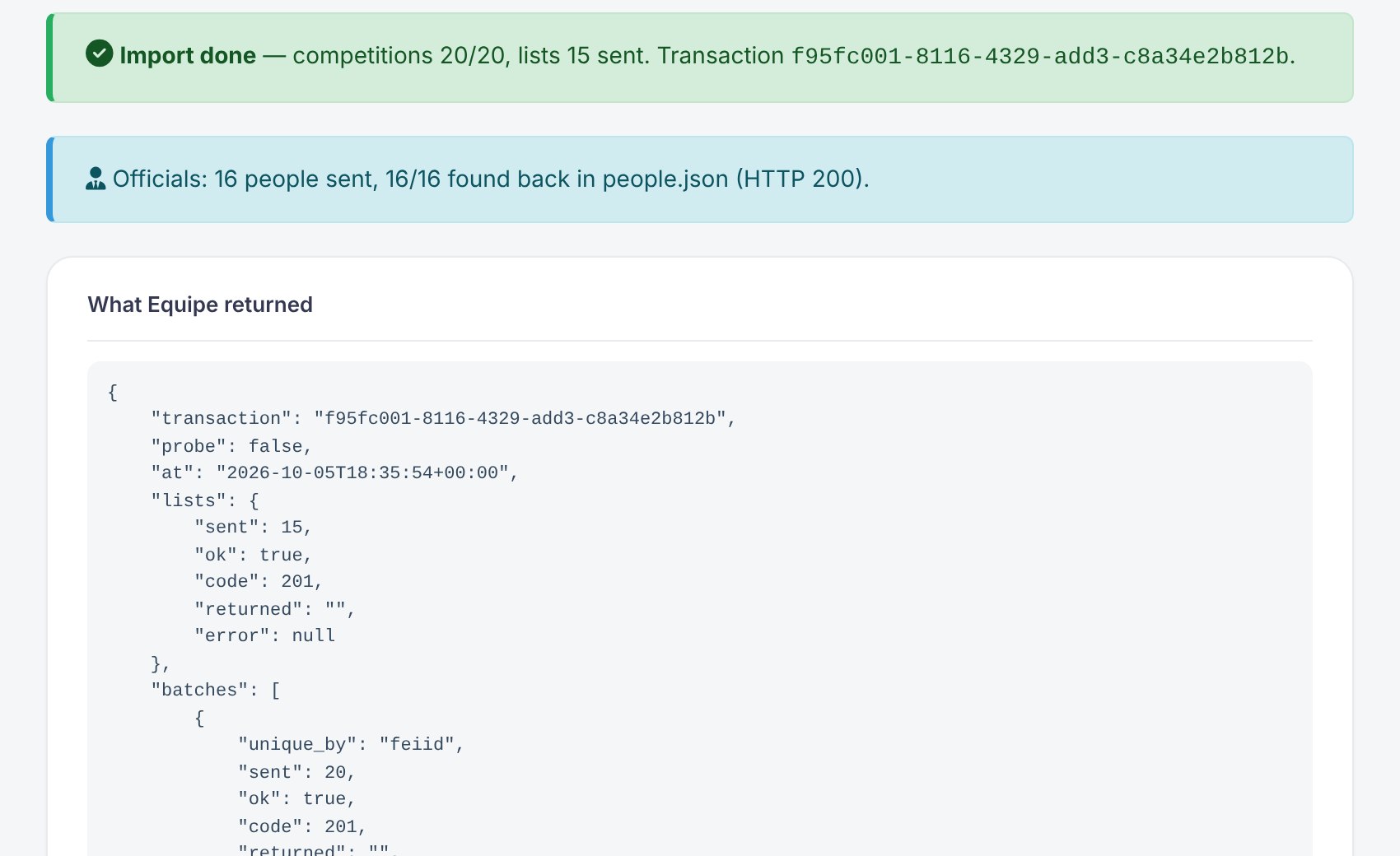The height and width of the screenshot is (856, 1400).
Task: Click the 'What Equipe returned' heading
Action: coord(200,305)
